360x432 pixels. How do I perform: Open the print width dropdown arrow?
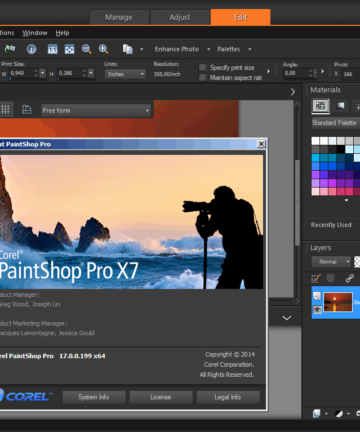[x=43, y=73]
